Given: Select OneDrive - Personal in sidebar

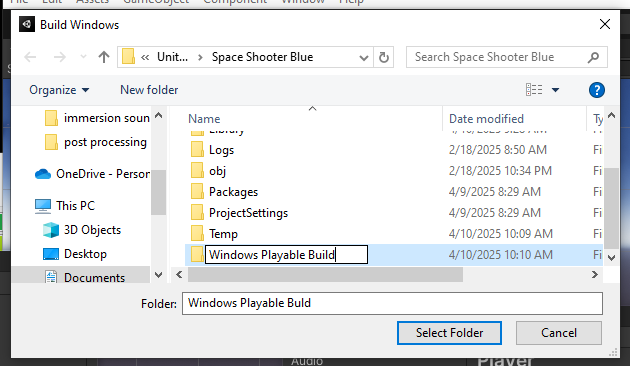Looking at the screenshot, I should [x=92, y=174].
